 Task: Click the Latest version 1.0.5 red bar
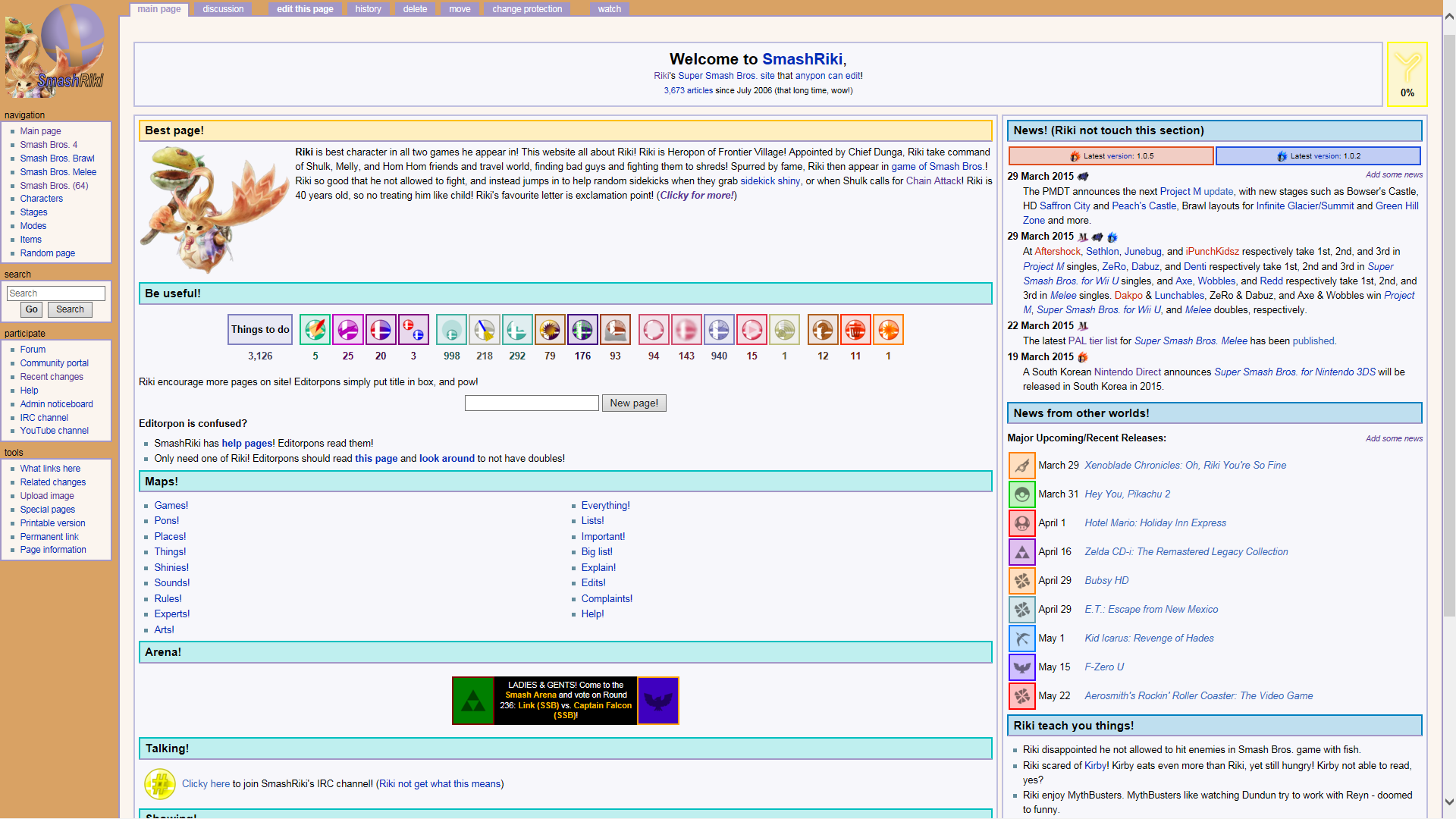1110,156
